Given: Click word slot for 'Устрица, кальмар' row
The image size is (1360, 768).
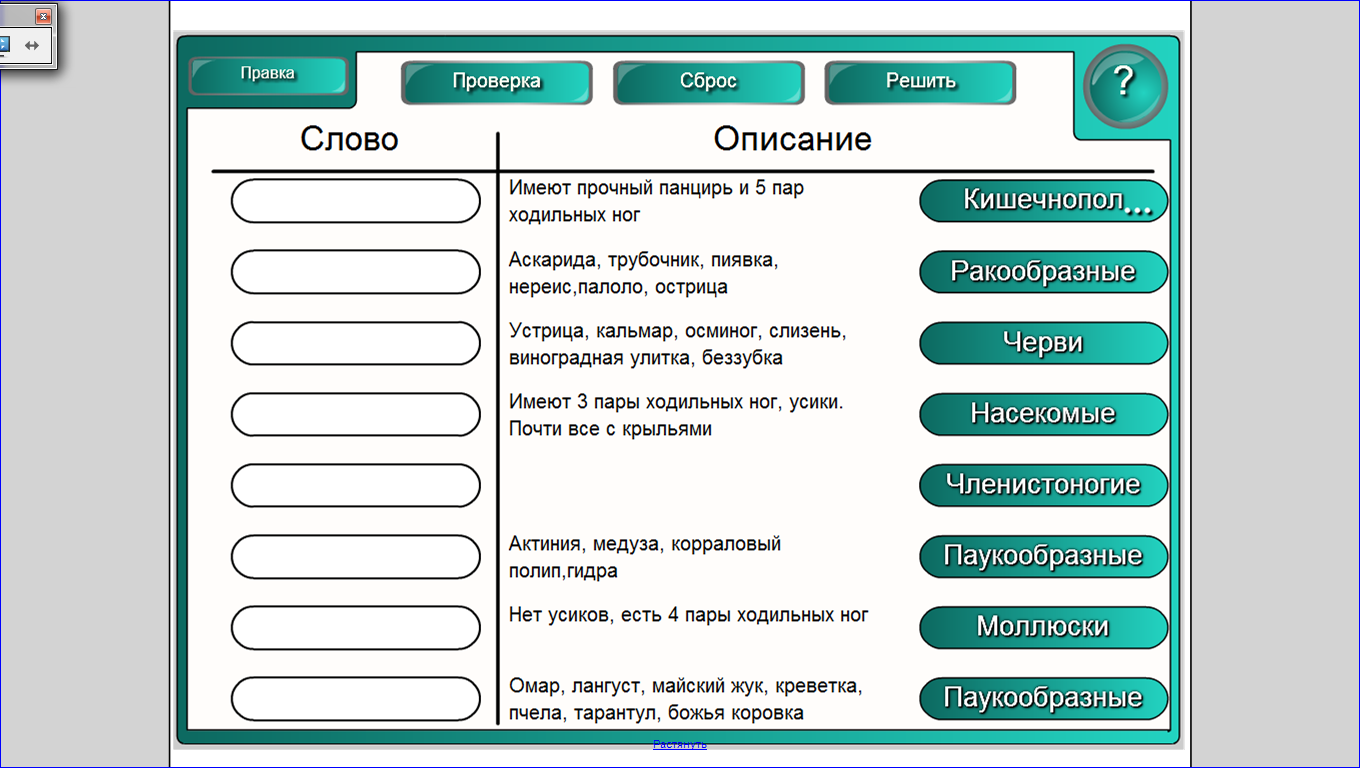Looking at the screenshot, I should (x=356, y=343).
